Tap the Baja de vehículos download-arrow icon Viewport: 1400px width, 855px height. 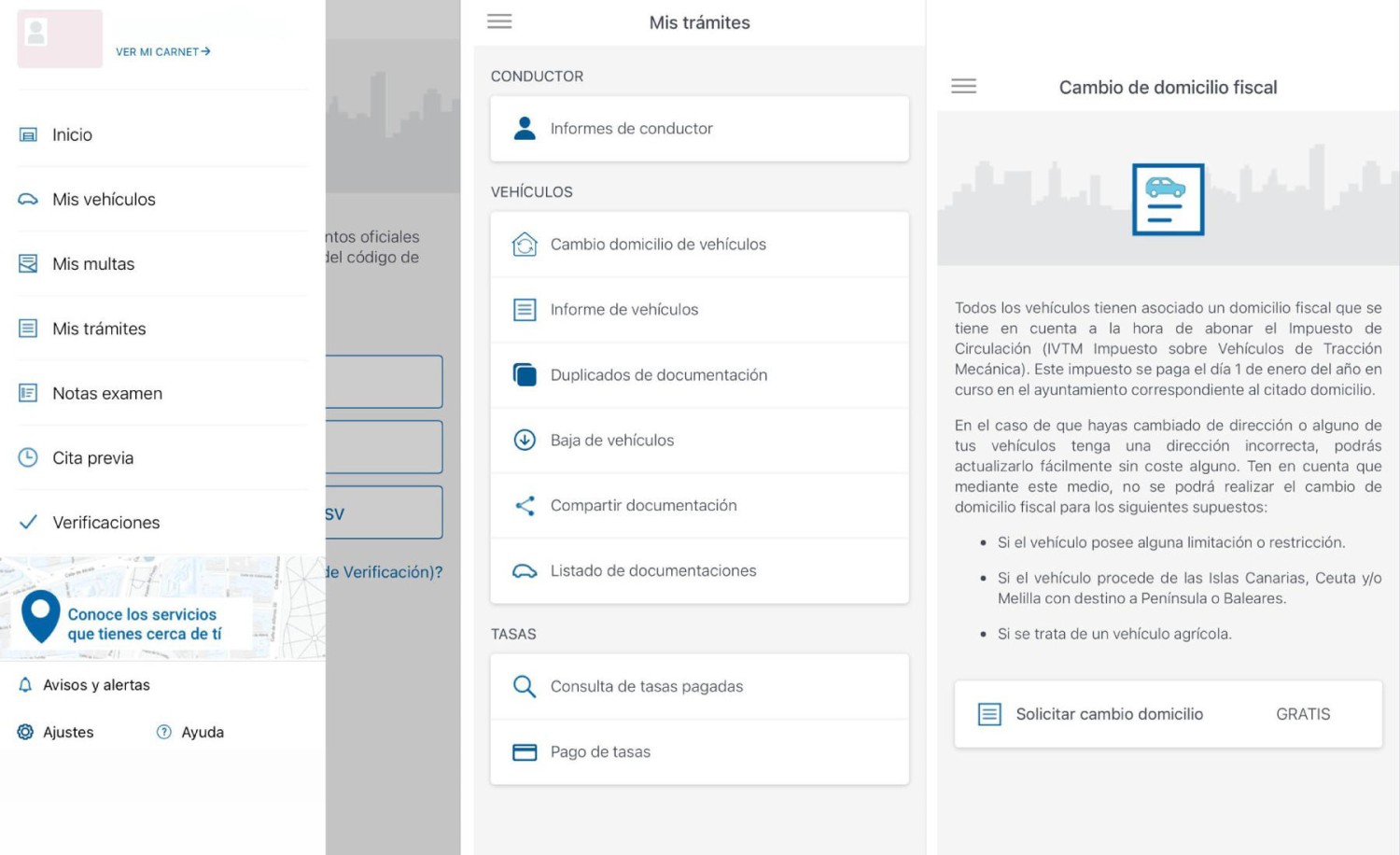525,440
